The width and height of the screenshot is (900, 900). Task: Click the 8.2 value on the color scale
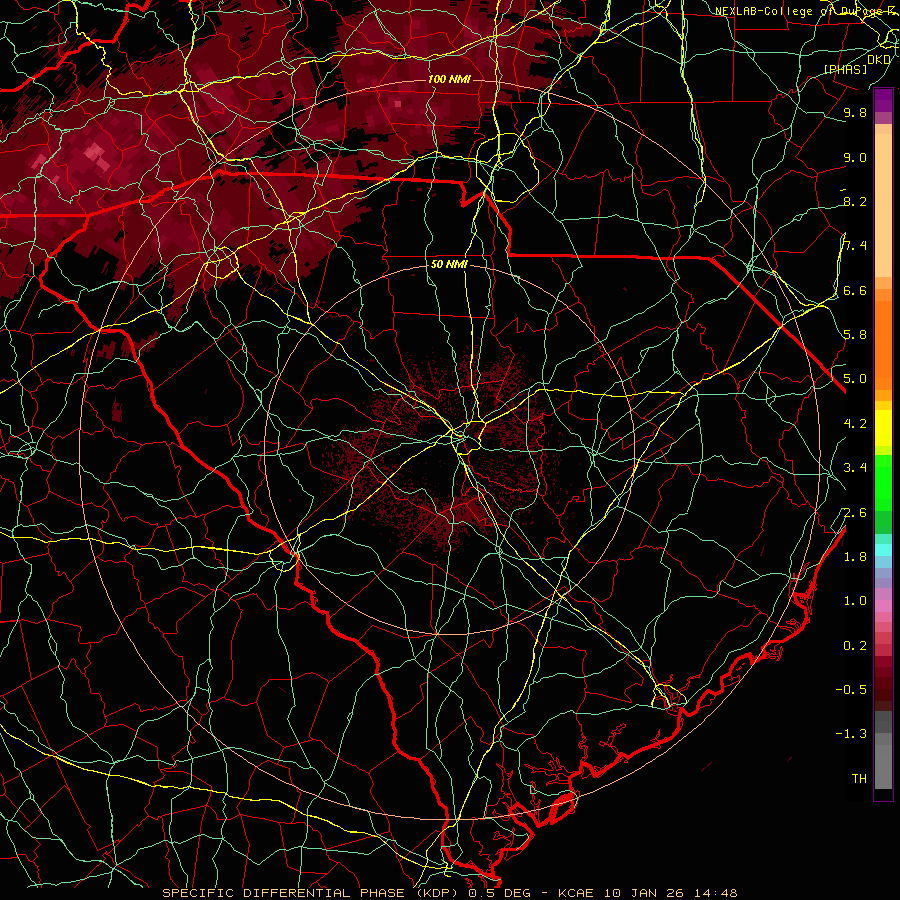coord(855,201)
